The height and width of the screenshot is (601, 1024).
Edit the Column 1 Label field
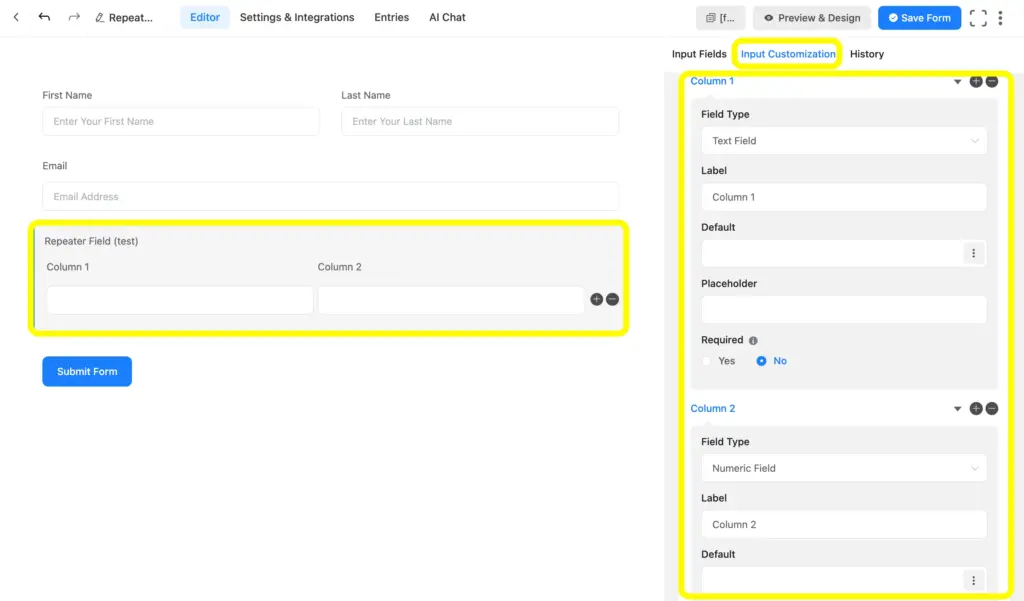844,197
